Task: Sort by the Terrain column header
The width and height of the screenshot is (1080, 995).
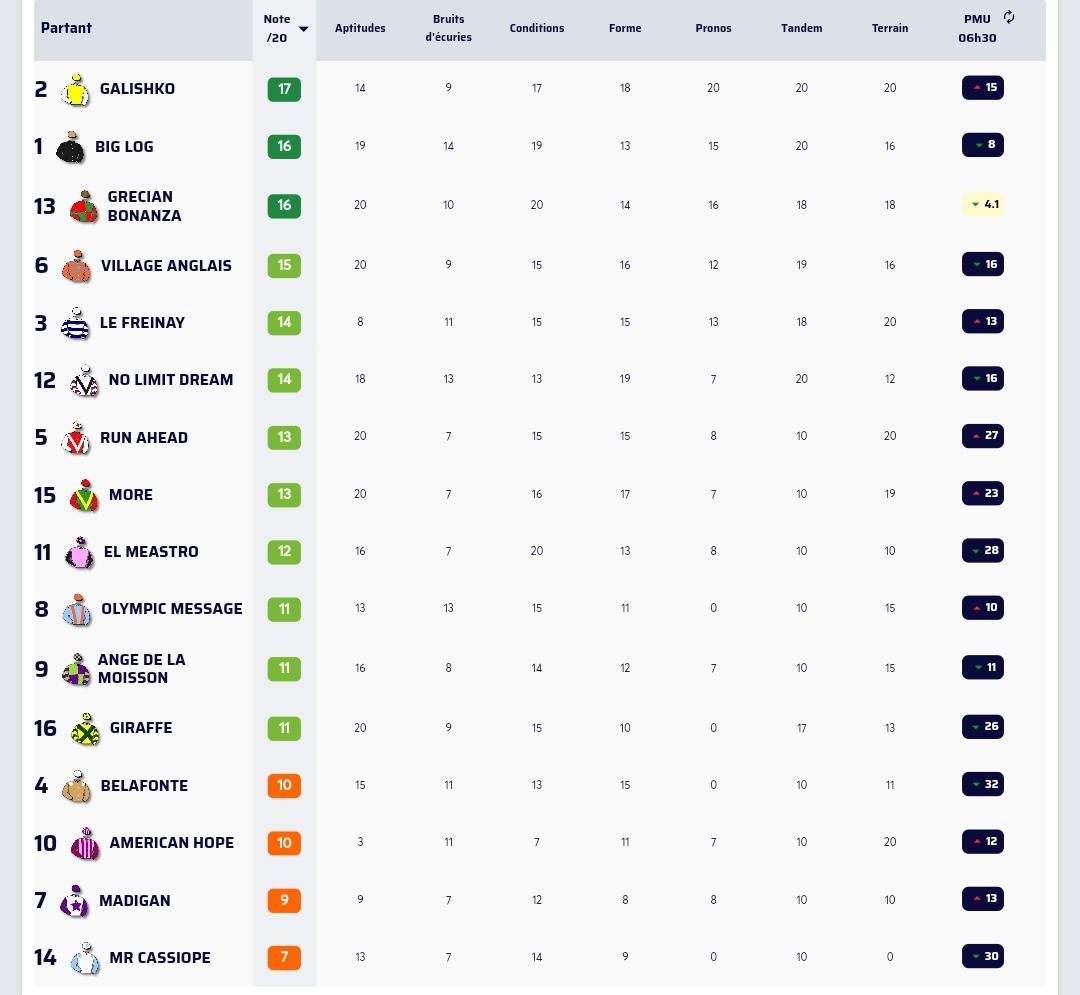Action: tap(890, 28)
